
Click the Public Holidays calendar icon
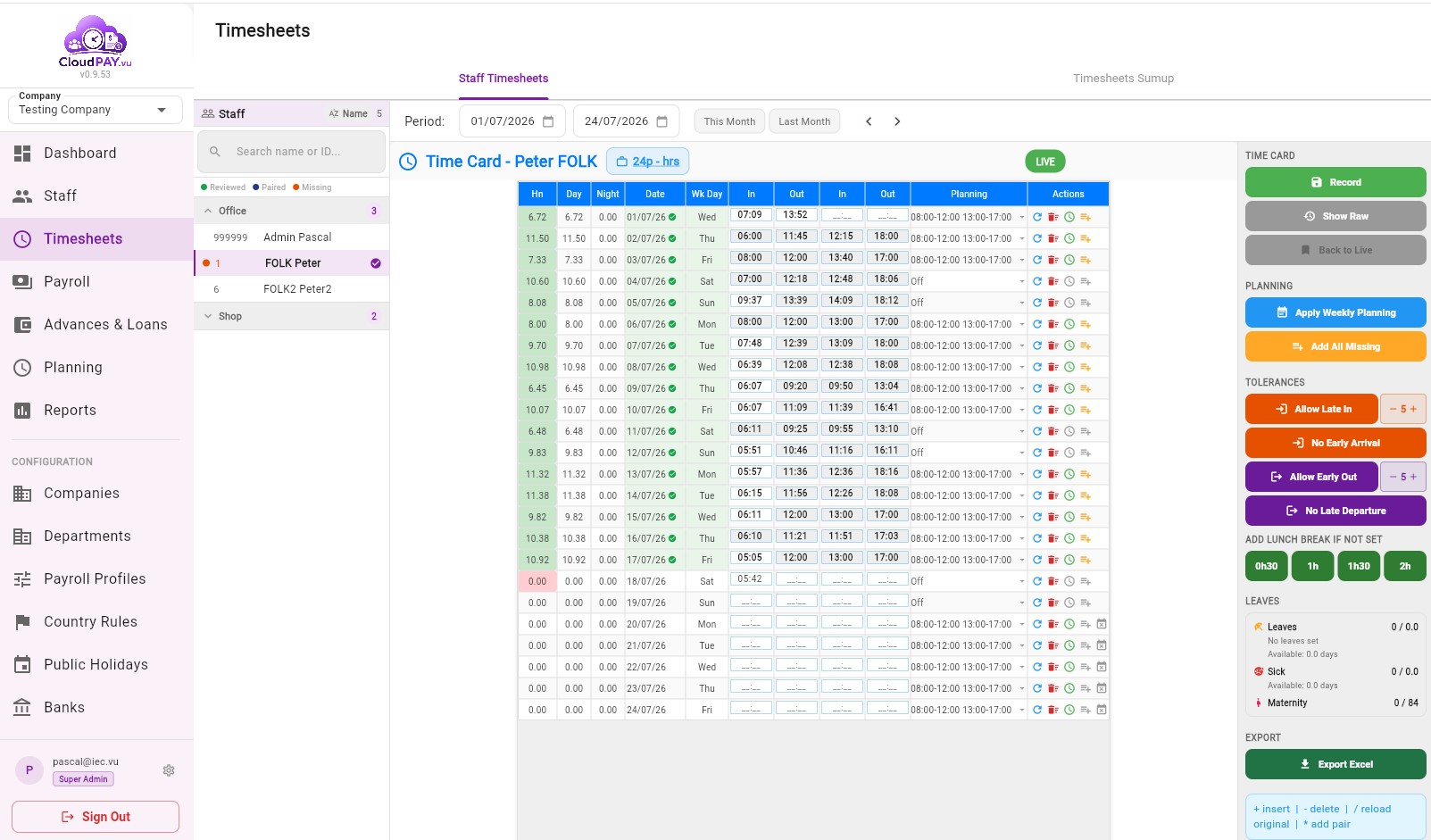click(22, 665)
